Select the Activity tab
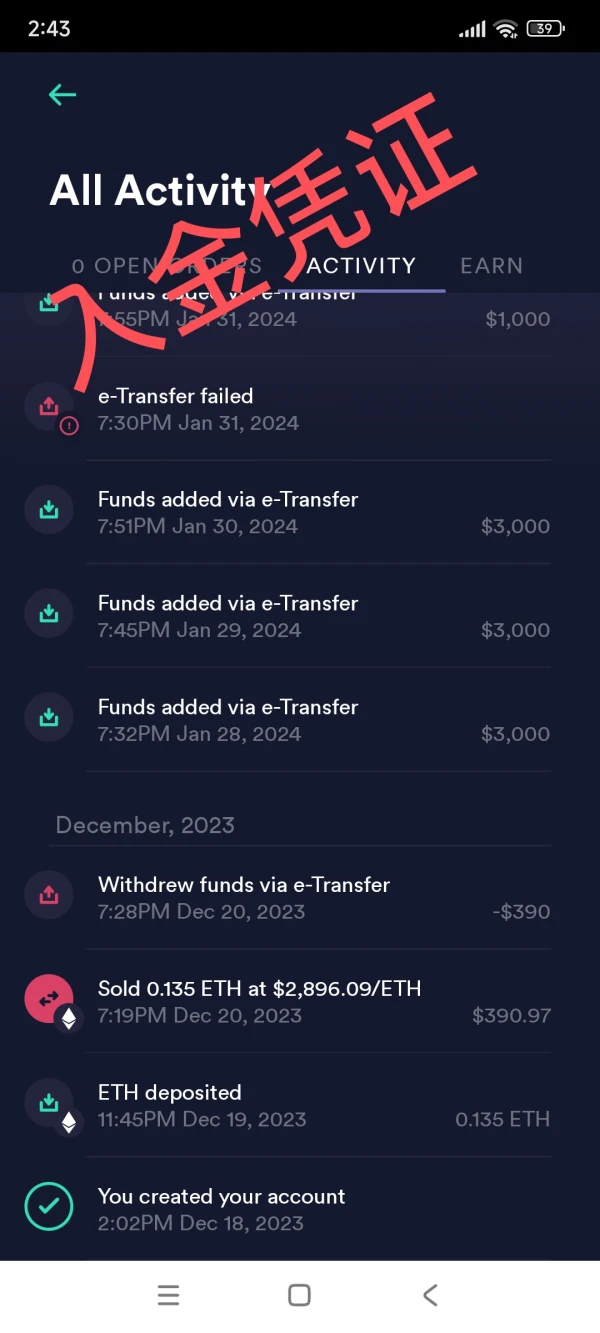Screen dimensions: 600x1333 [361, 266]
